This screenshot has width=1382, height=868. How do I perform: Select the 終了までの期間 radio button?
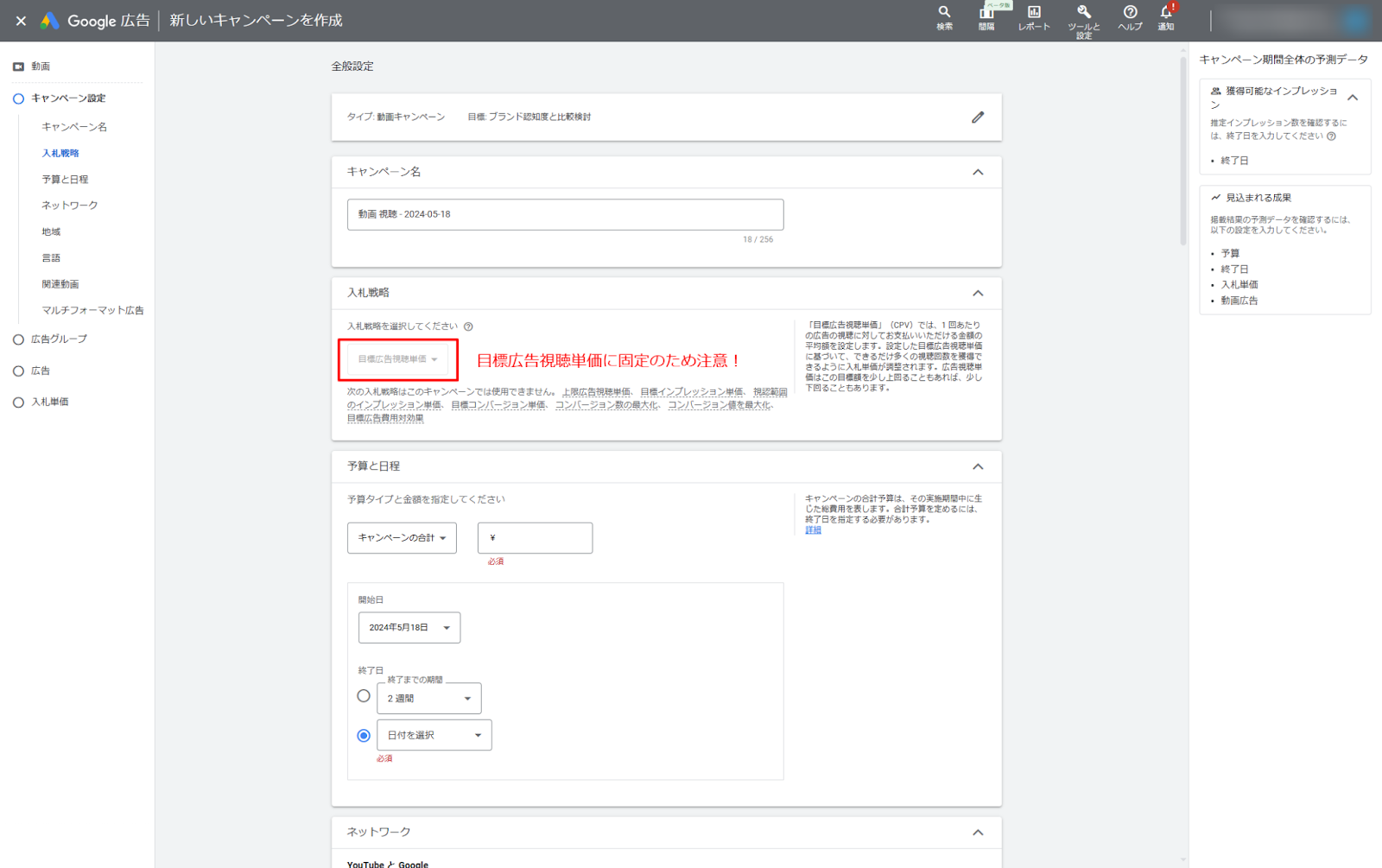[x=364, y=696]
